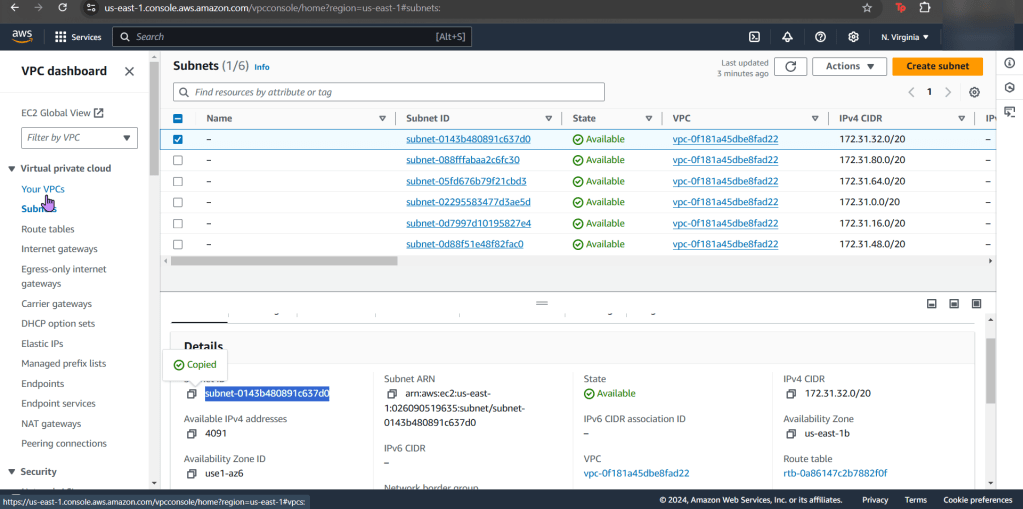Open AWS CloudShell icon in top bar
Screen dimensions: 1023x509
point(754,37)
